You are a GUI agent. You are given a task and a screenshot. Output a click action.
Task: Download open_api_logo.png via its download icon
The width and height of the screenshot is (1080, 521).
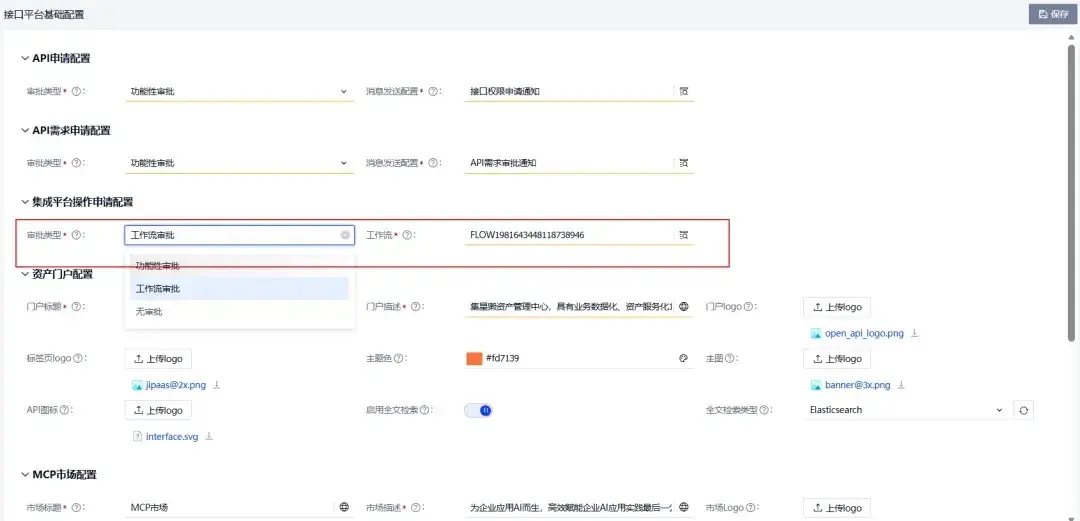click(915, 333)
